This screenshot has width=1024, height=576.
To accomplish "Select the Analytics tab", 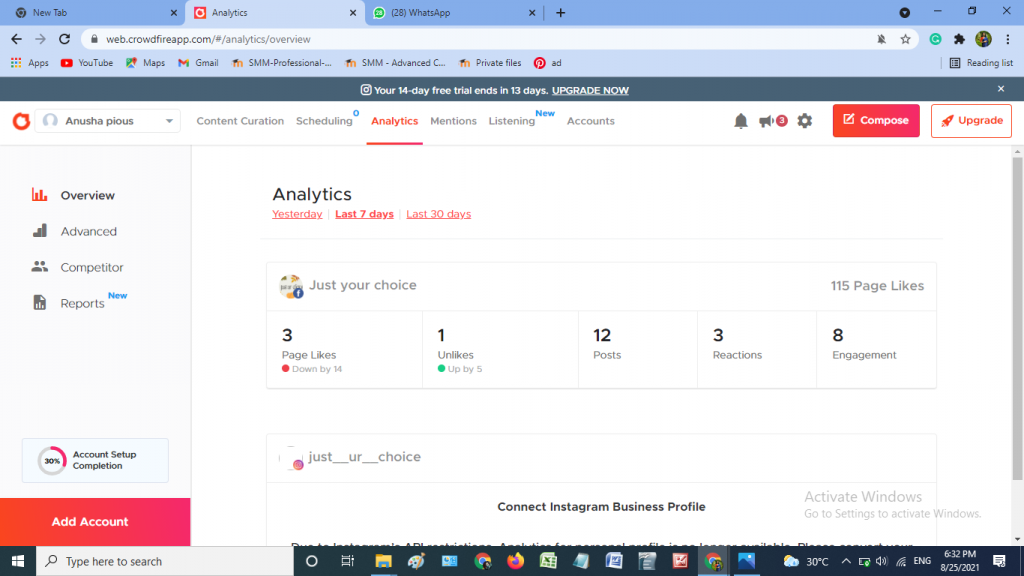I will point(394,121).
